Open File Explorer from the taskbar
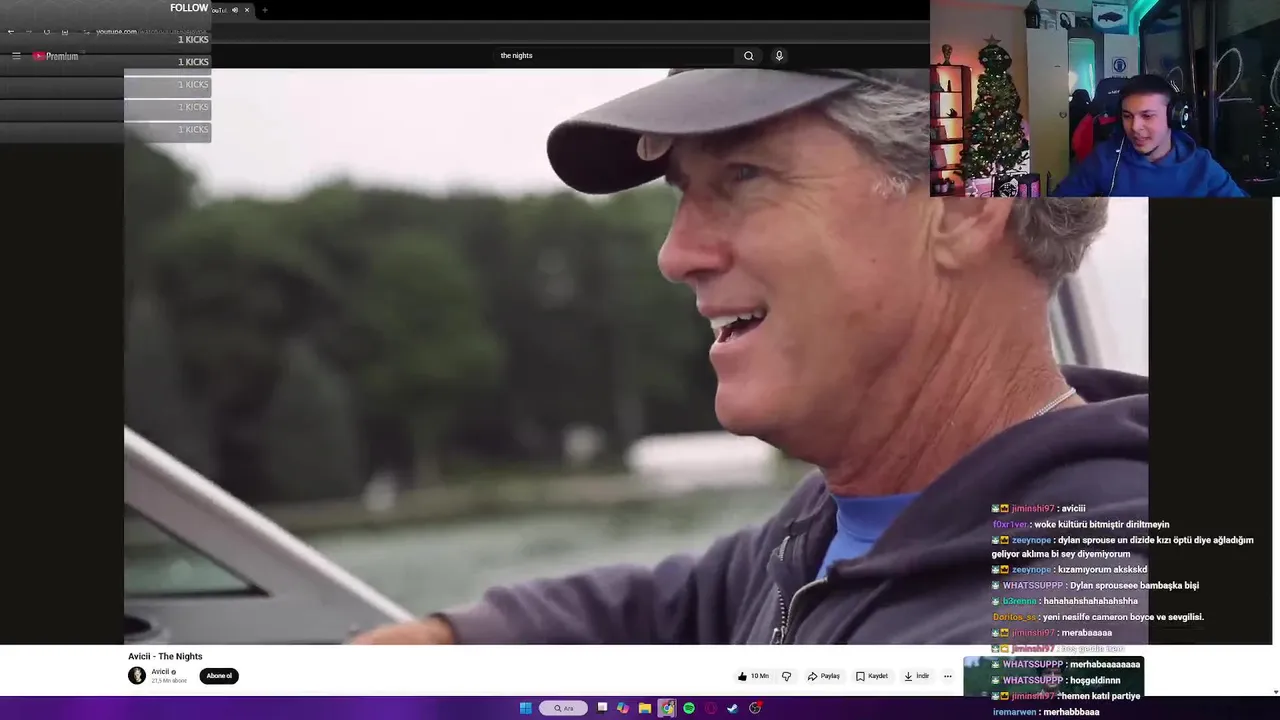The width and height of the screenshot is (1280, 720). tap(645, 708)
